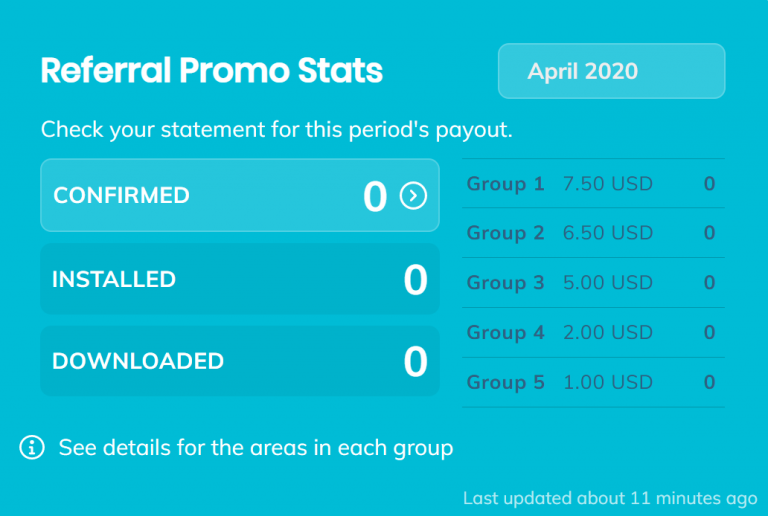Click the Group 4 label
This screenshot has width=768, height=516.
pyautogui.click(x=505, y=332)
